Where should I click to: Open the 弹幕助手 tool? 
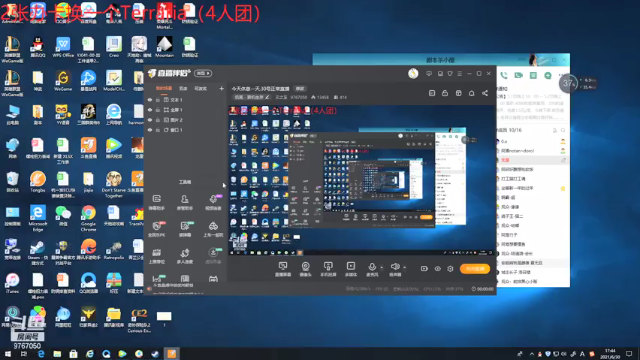coord(157,202)
